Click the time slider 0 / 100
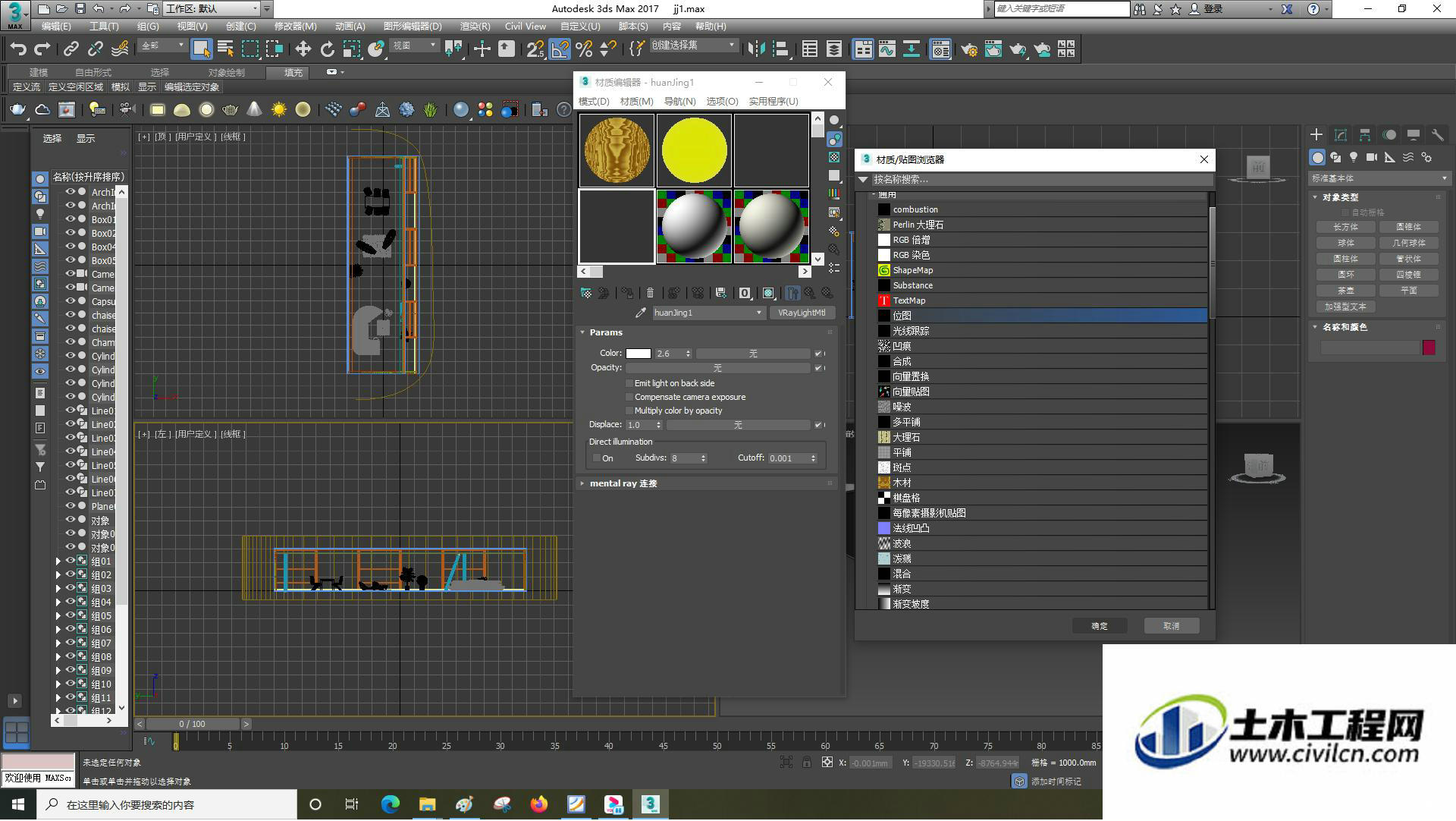Viewport: 1456px width, 821px height. (193, 724)
